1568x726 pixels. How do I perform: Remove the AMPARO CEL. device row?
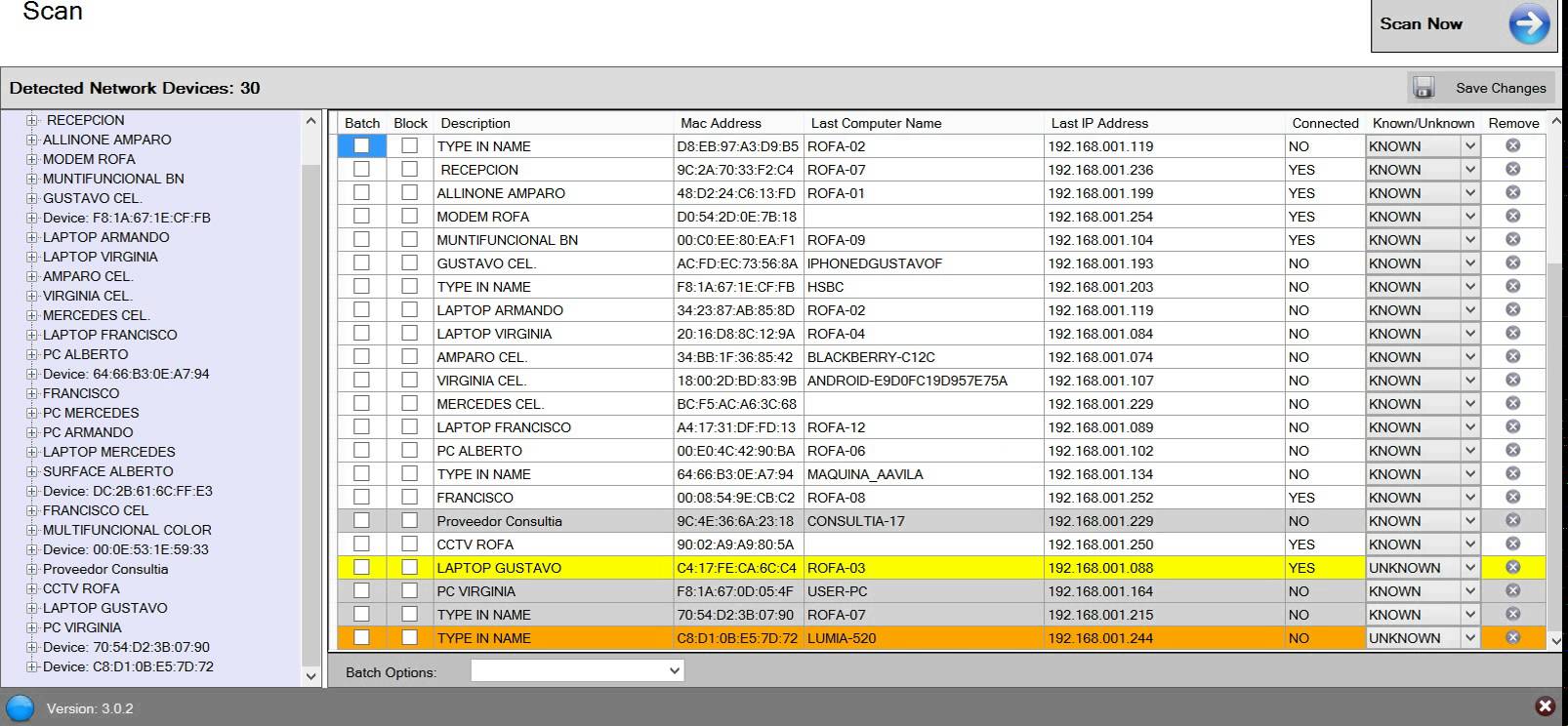1512,357
